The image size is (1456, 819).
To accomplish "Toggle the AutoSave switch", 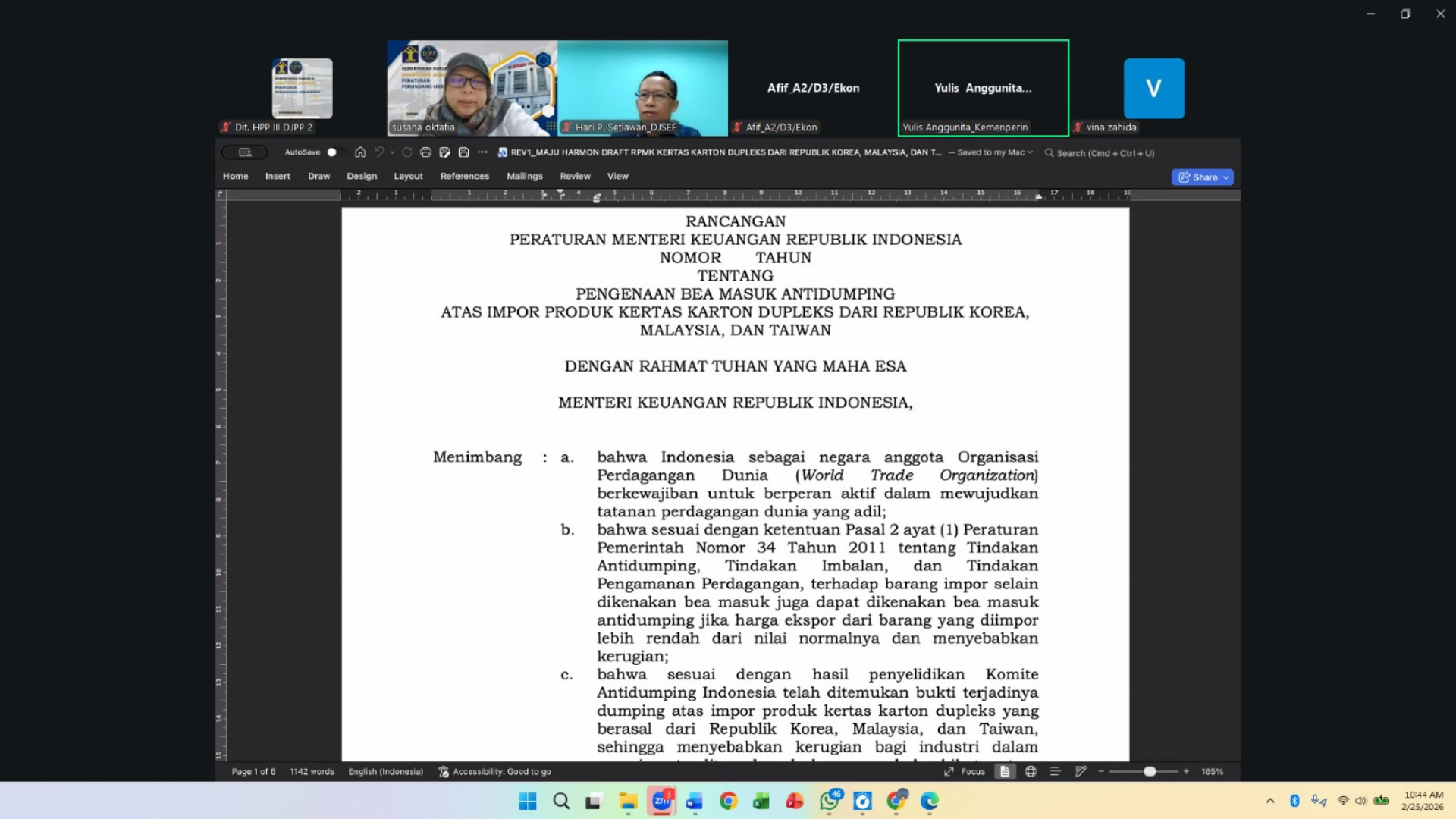I will (x=334, y=152).
